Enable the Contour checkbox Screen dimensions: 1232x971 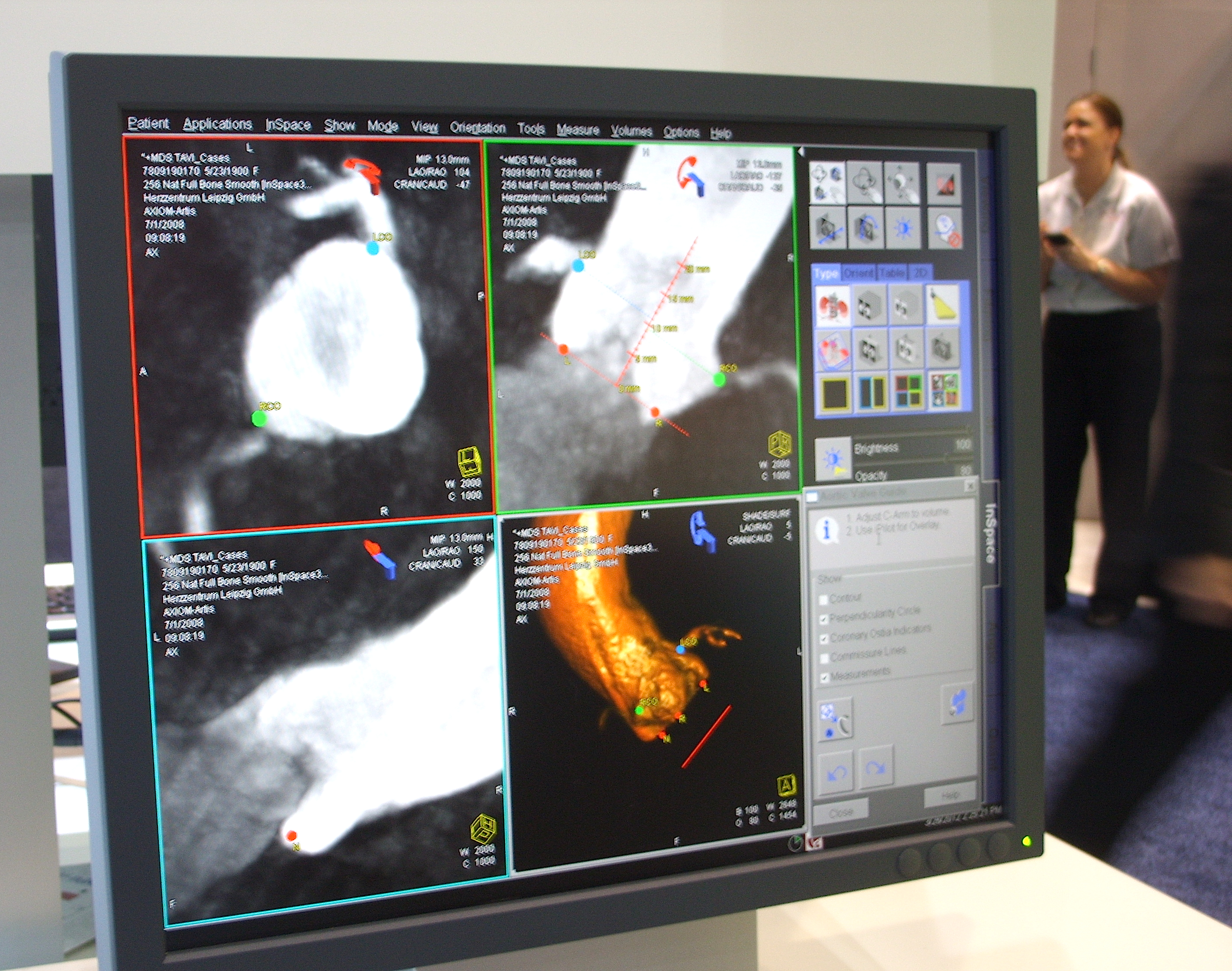tap(823, 600)
